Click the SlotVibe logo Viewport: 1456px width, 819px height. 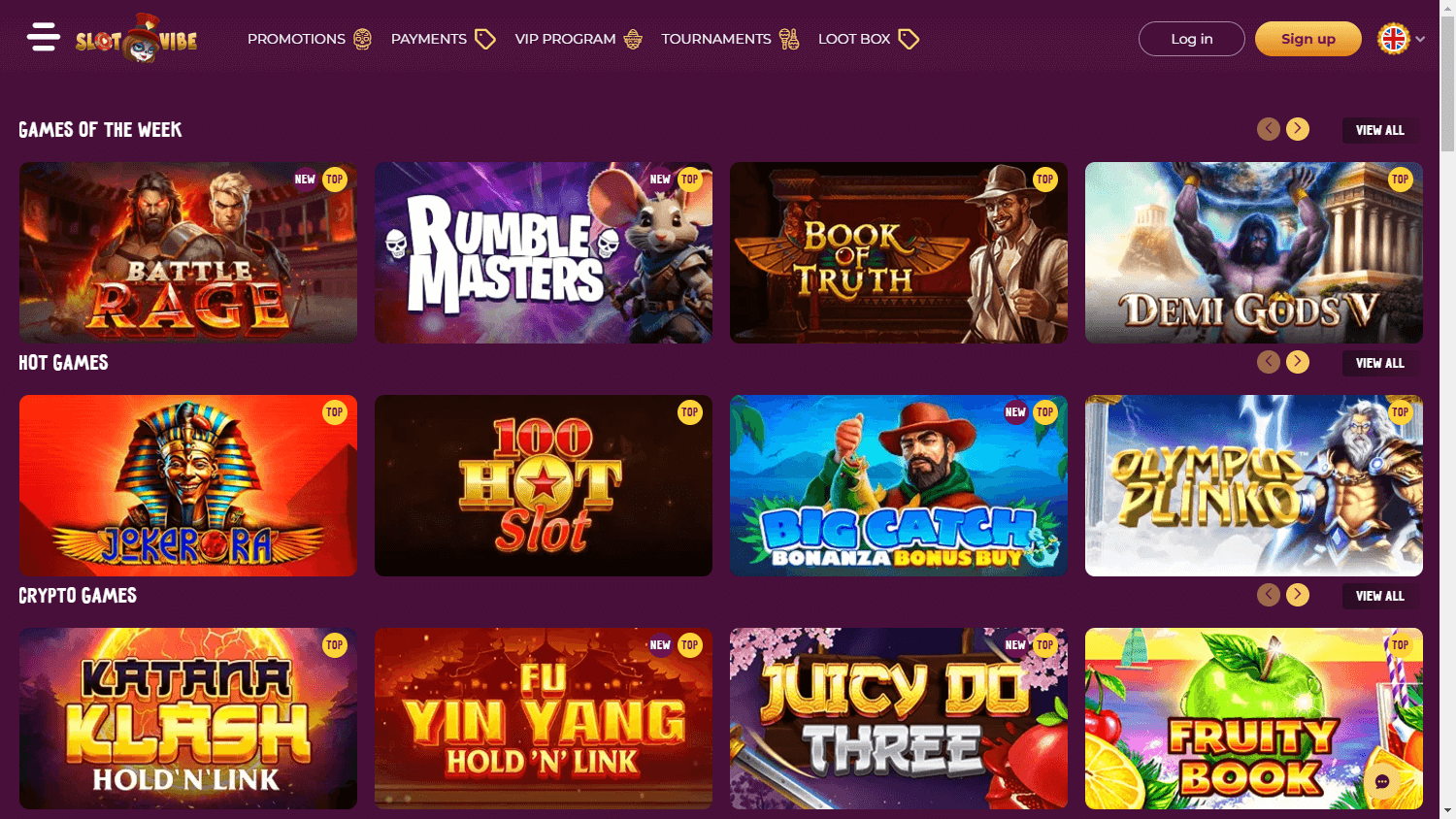137,39
